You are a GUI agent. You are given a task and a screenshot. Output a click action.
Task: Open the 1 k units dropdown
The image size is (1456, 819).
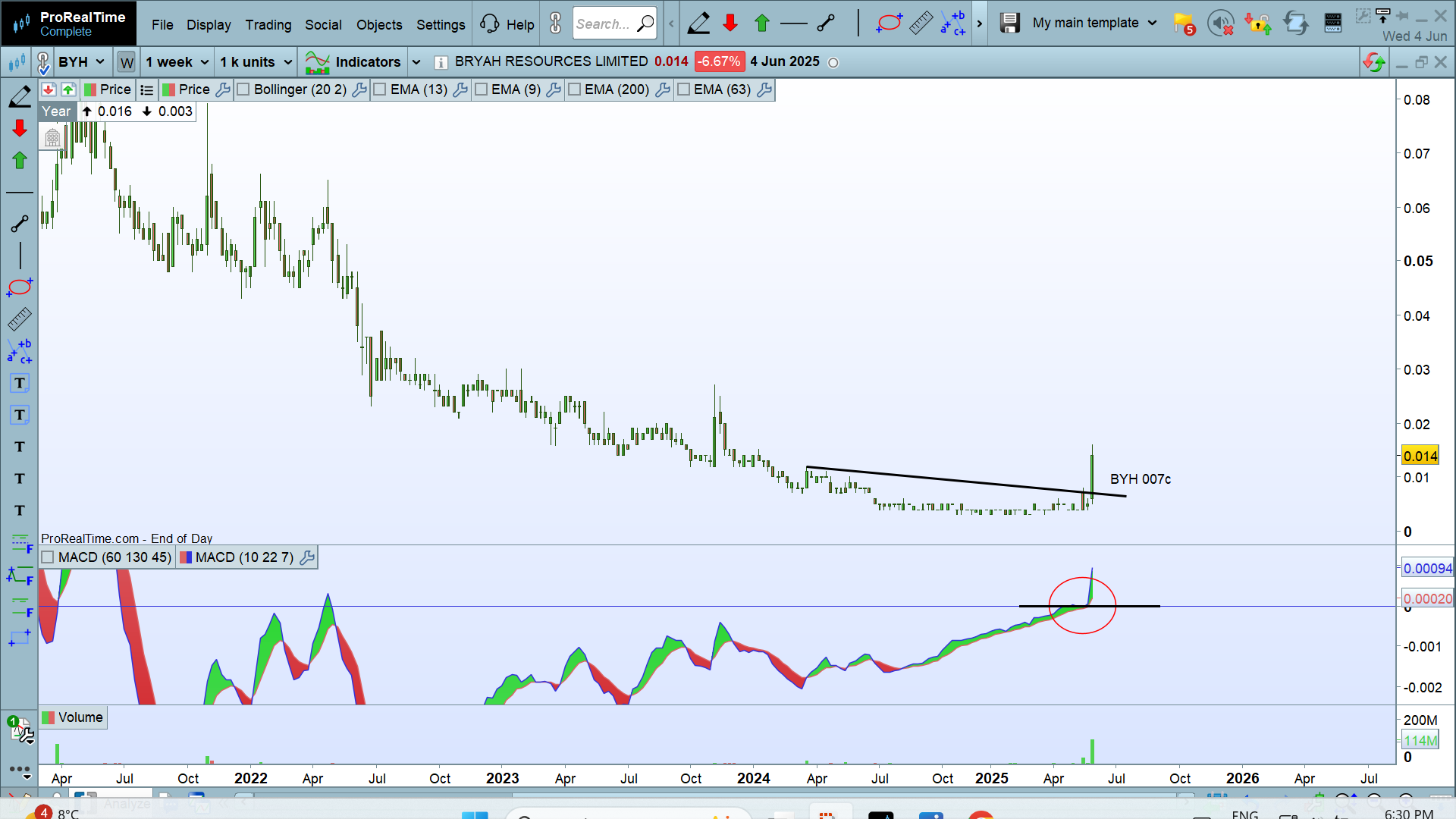point(256,62)
